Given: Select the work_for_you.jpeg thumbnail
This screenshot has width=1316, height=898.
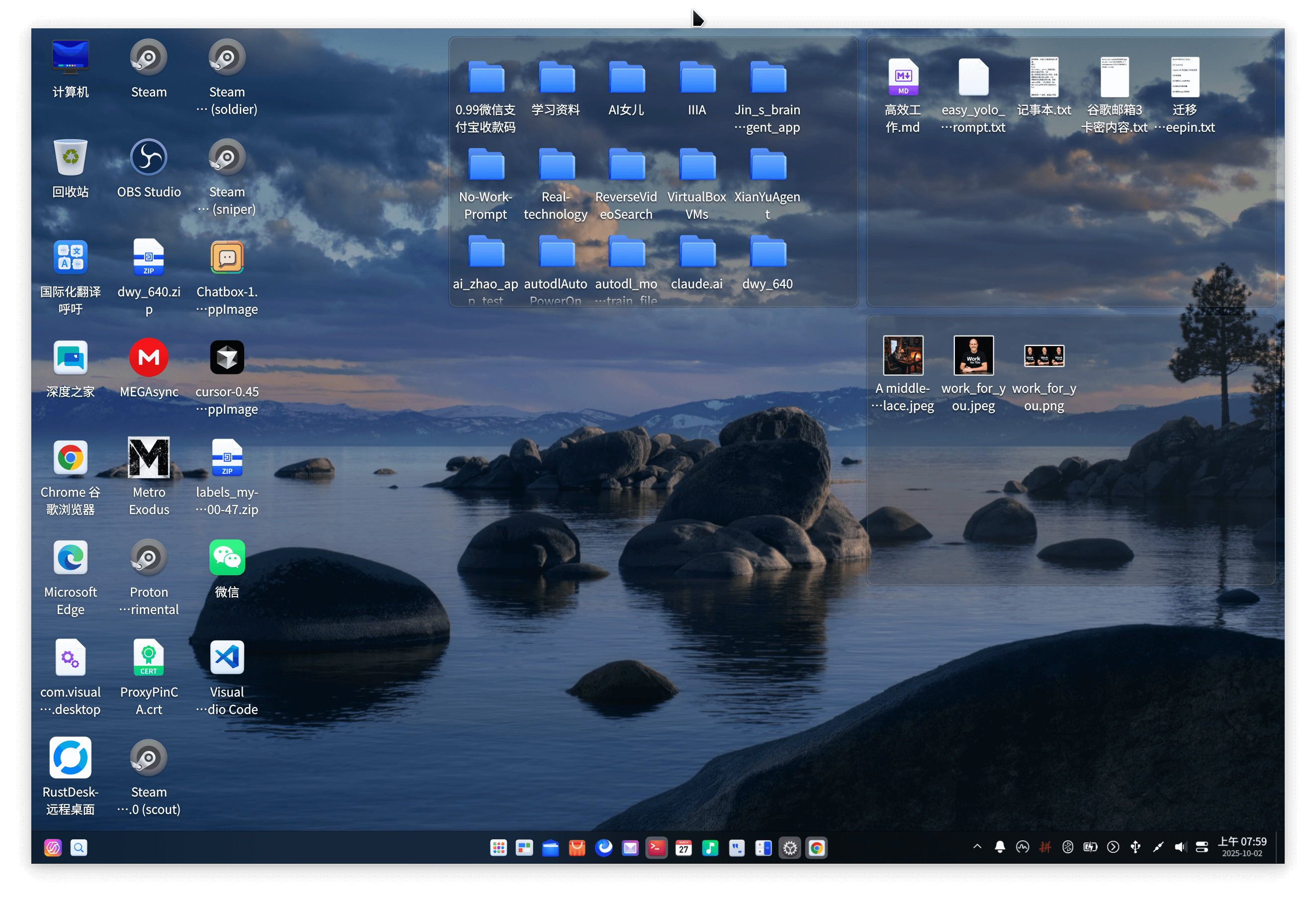Looking at the screenshot, I should pyautogui.click(x=973, y=356).
